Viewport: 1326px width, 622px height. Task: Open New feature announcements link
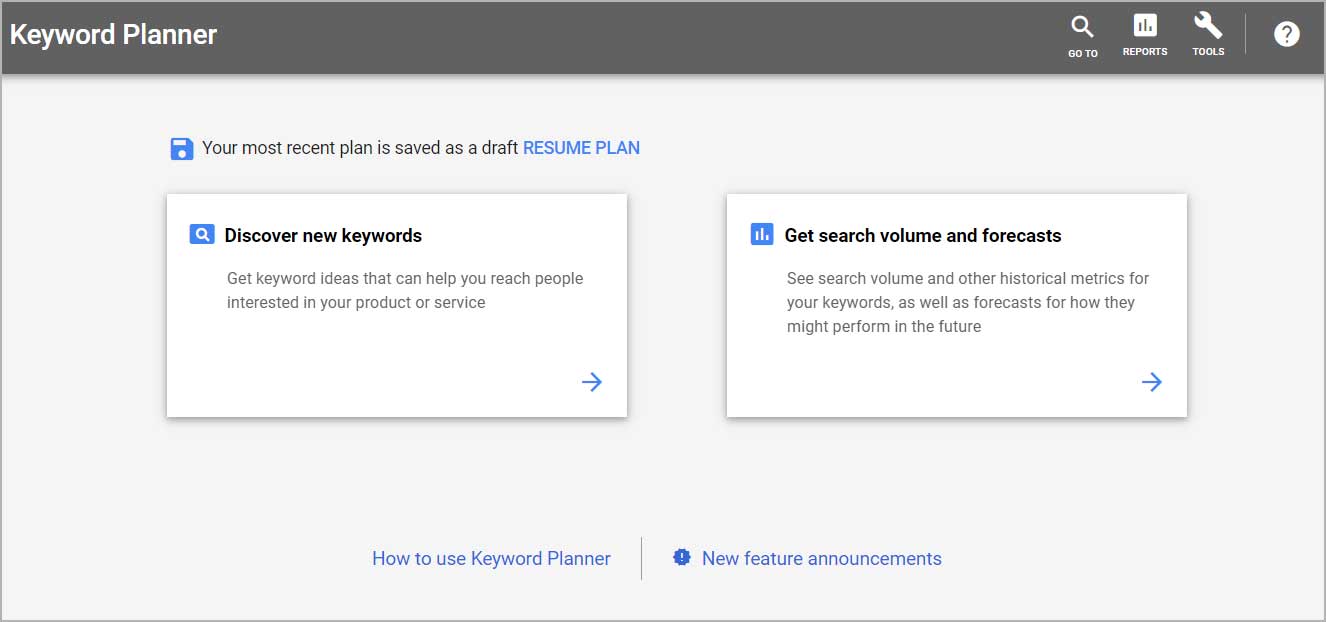[822, 559]
